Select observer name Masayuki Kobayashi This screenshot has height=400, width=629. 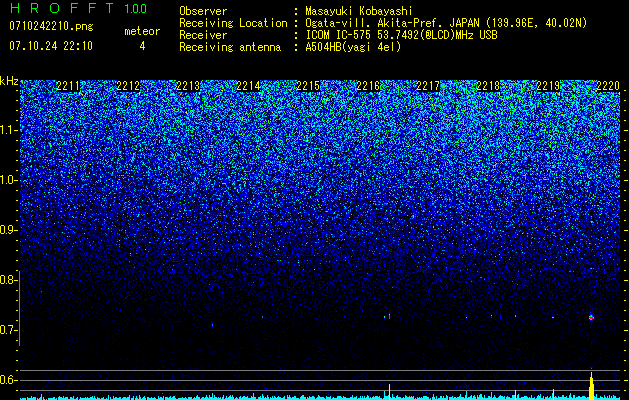[x=359, y=11]
